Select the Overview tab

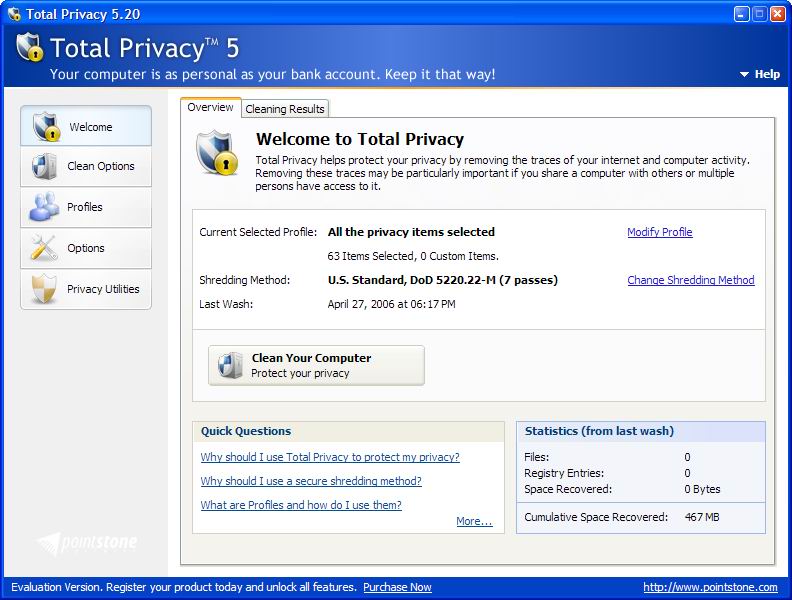(x=210, y=108)
